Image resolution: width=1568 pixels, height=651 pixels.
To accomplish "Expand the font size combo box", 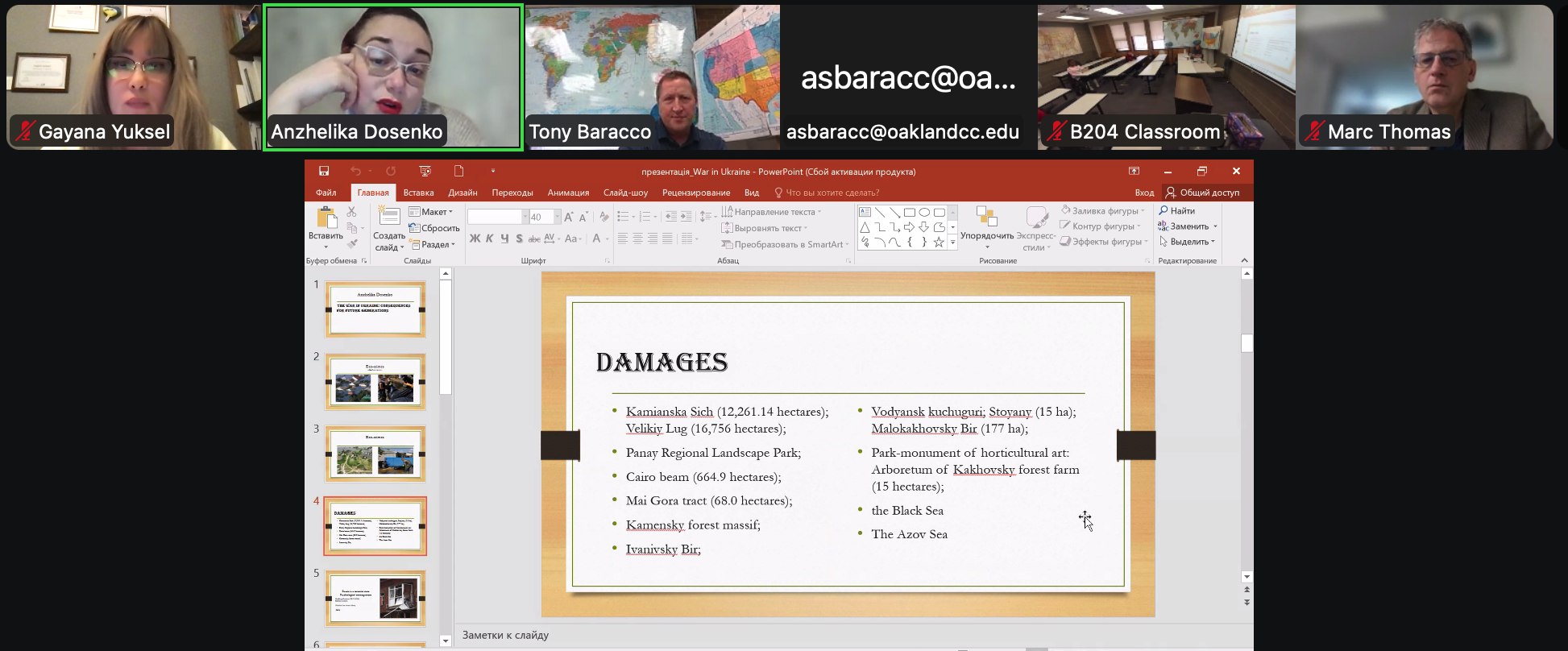I will tap(557, 217).
